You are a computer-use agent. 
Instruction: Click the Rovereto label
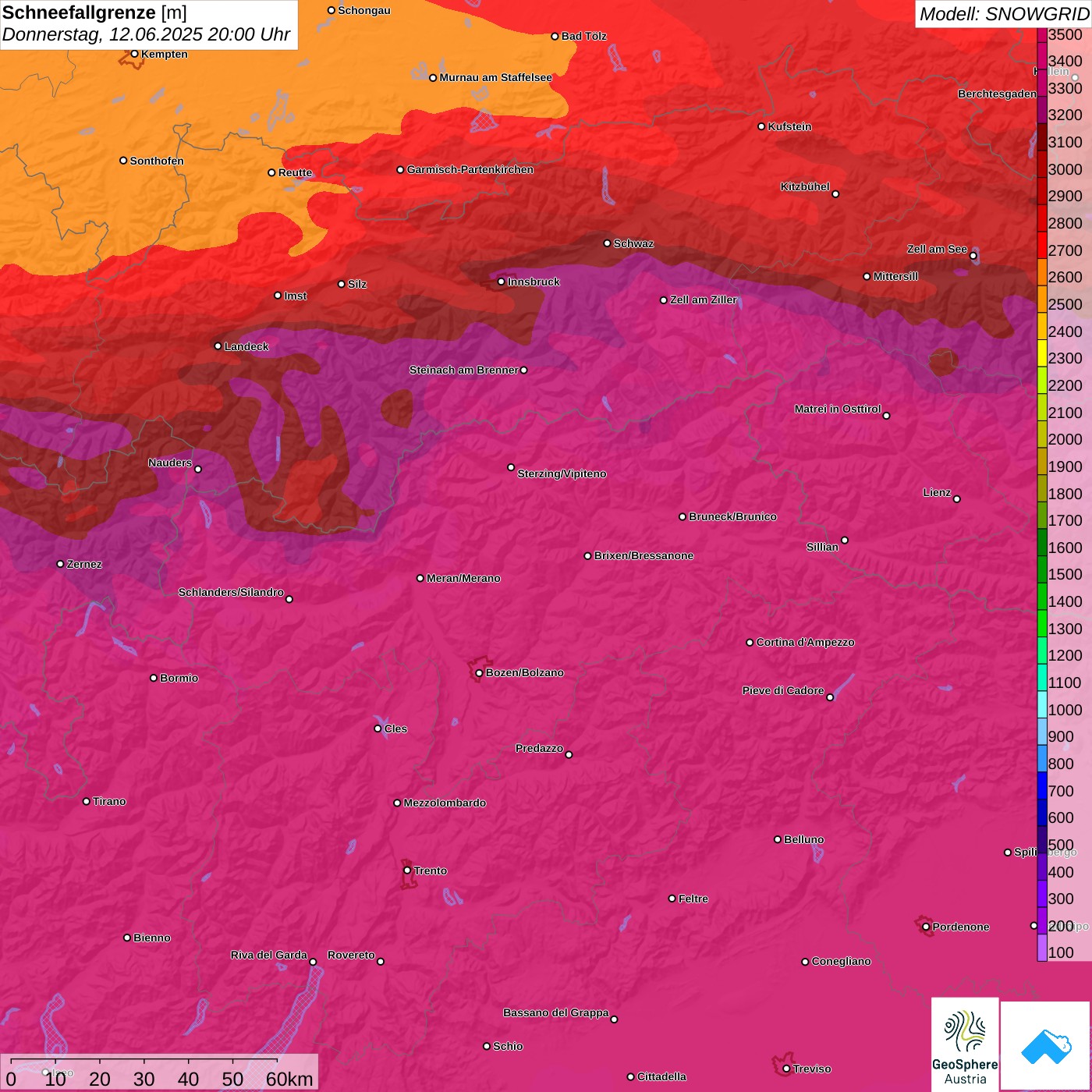point(351,955)
